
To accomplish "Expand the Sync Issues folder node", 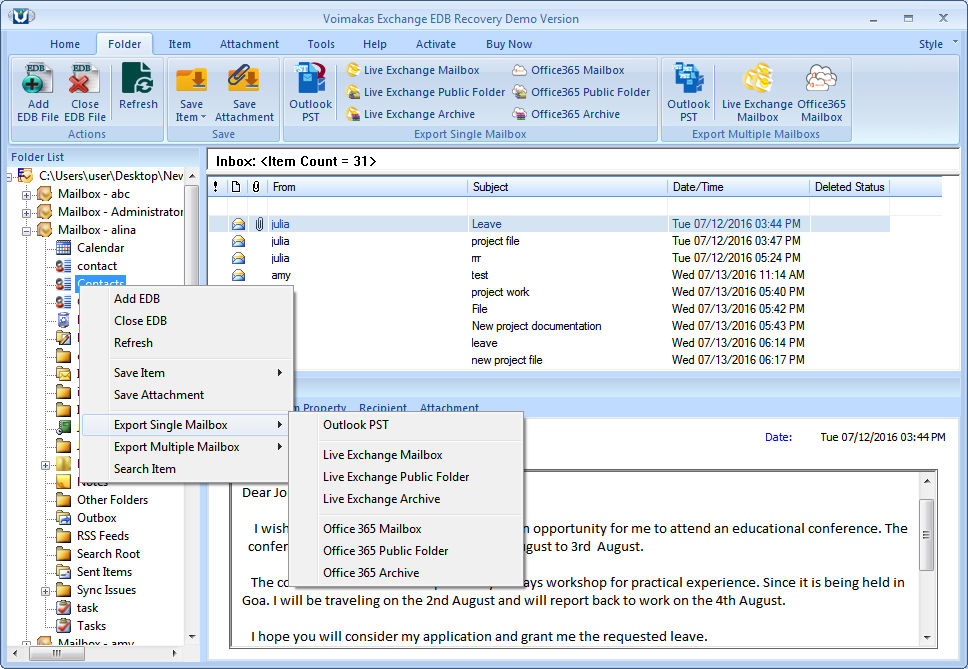I will pos(45,591).
